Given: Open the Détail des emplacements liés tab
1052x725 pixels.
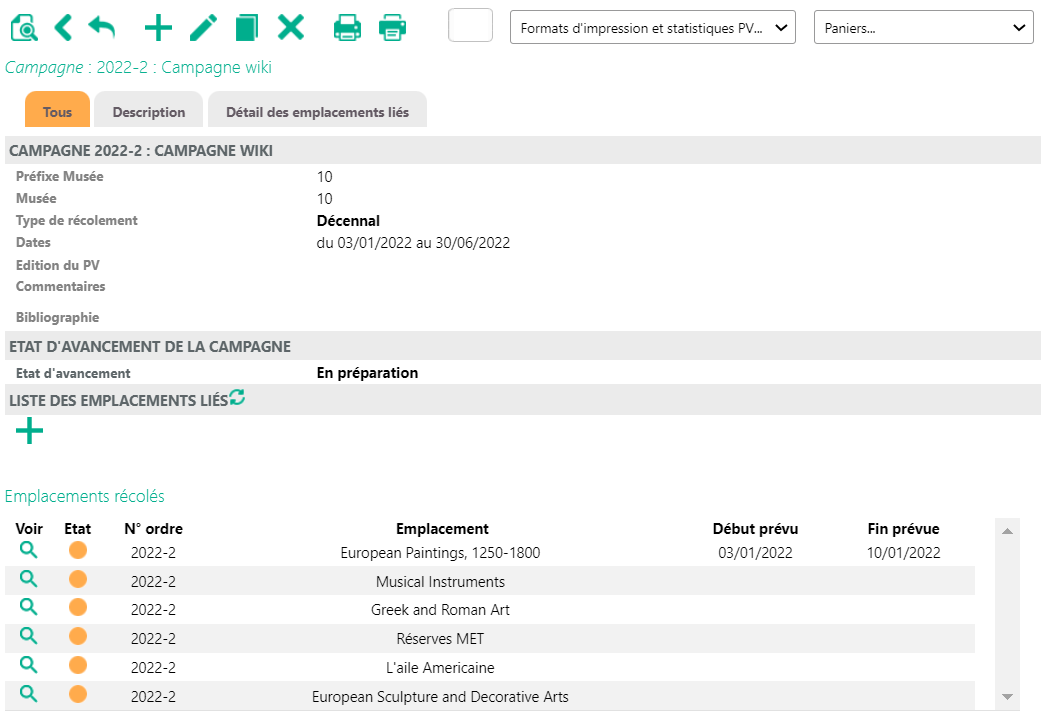Looking at the screenshot, I should point(317,112).
